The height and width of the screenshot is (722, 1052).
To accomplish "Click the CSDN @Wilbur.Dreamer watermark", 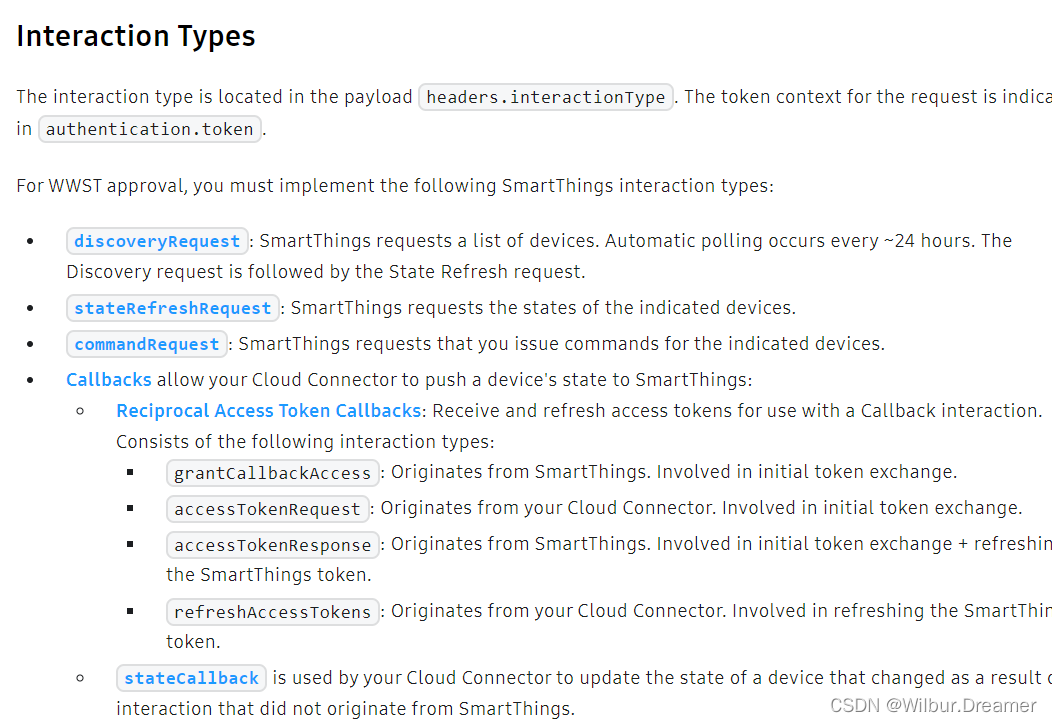I will pyautogui.click(x=933, y=705).
